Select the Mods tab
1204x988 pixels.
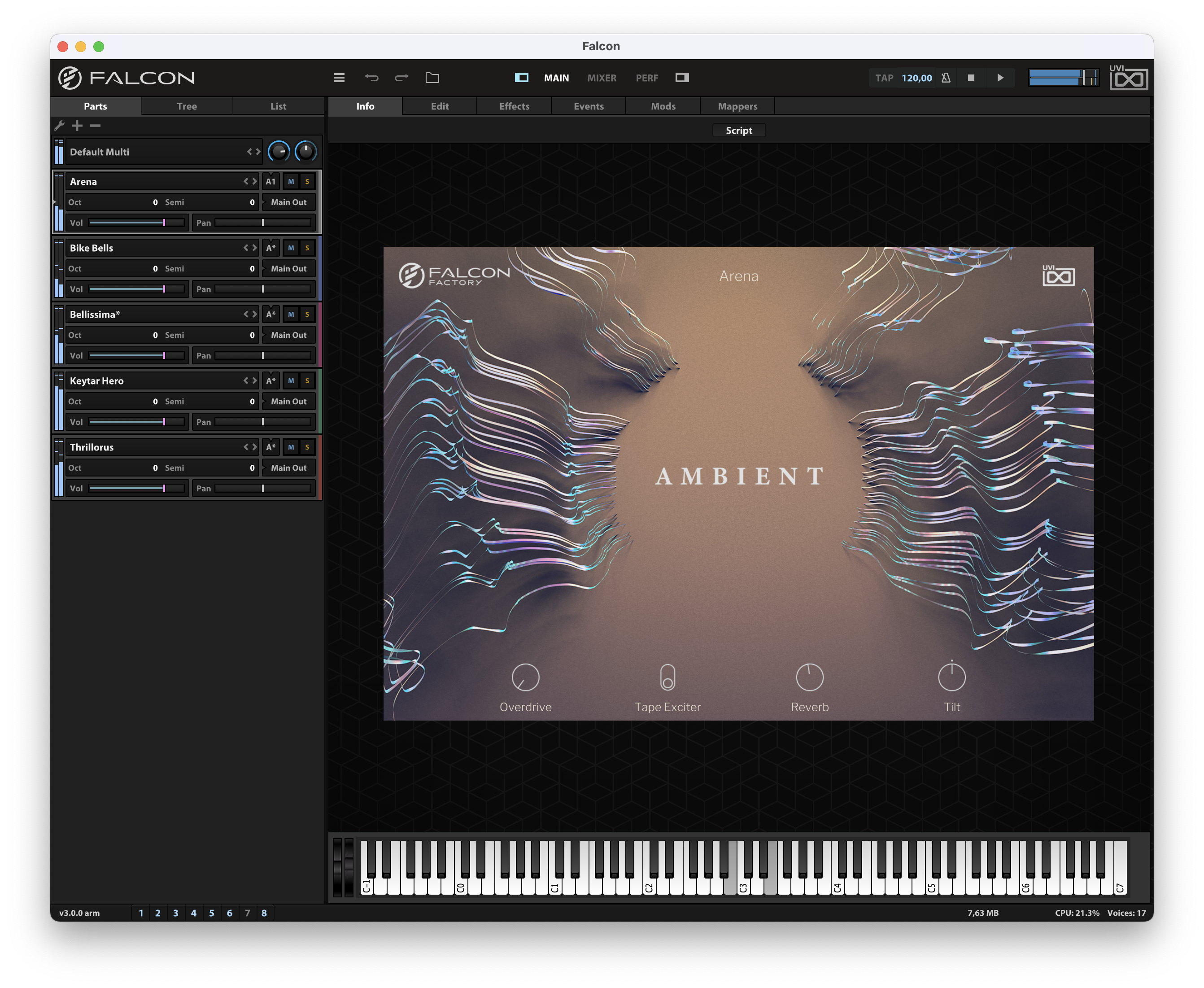coord(664,105)
